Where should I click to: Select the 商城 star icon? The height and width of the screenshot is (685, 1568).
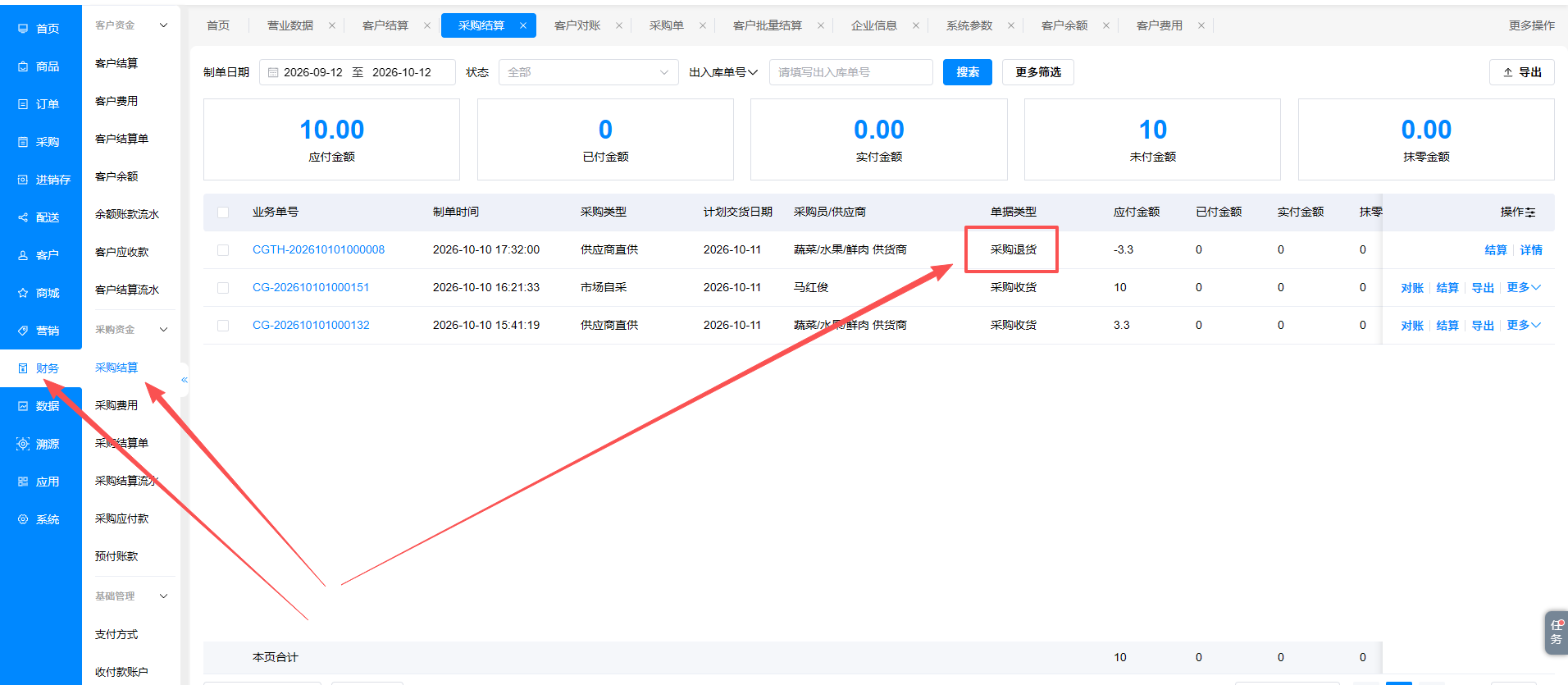(23, 293)
